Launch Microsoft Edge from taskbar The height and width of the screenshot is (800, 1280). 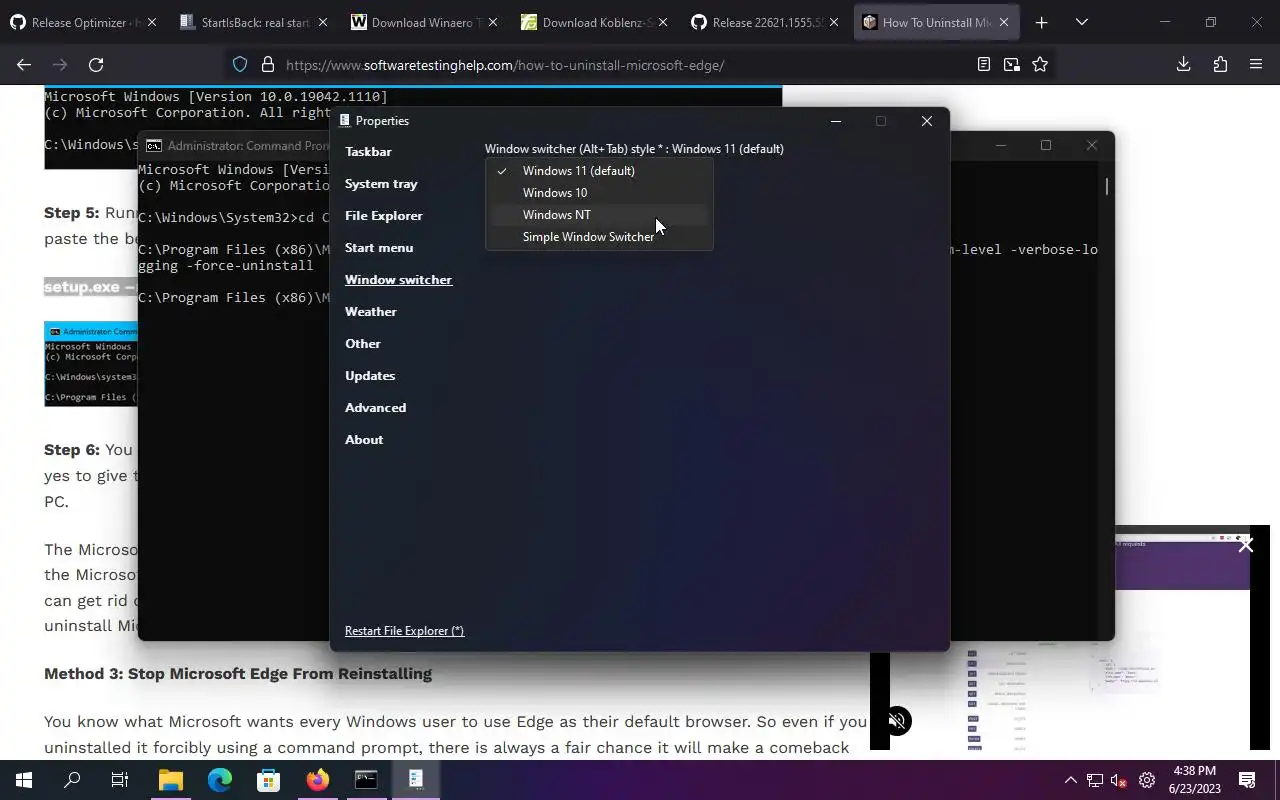coord(220,780)
